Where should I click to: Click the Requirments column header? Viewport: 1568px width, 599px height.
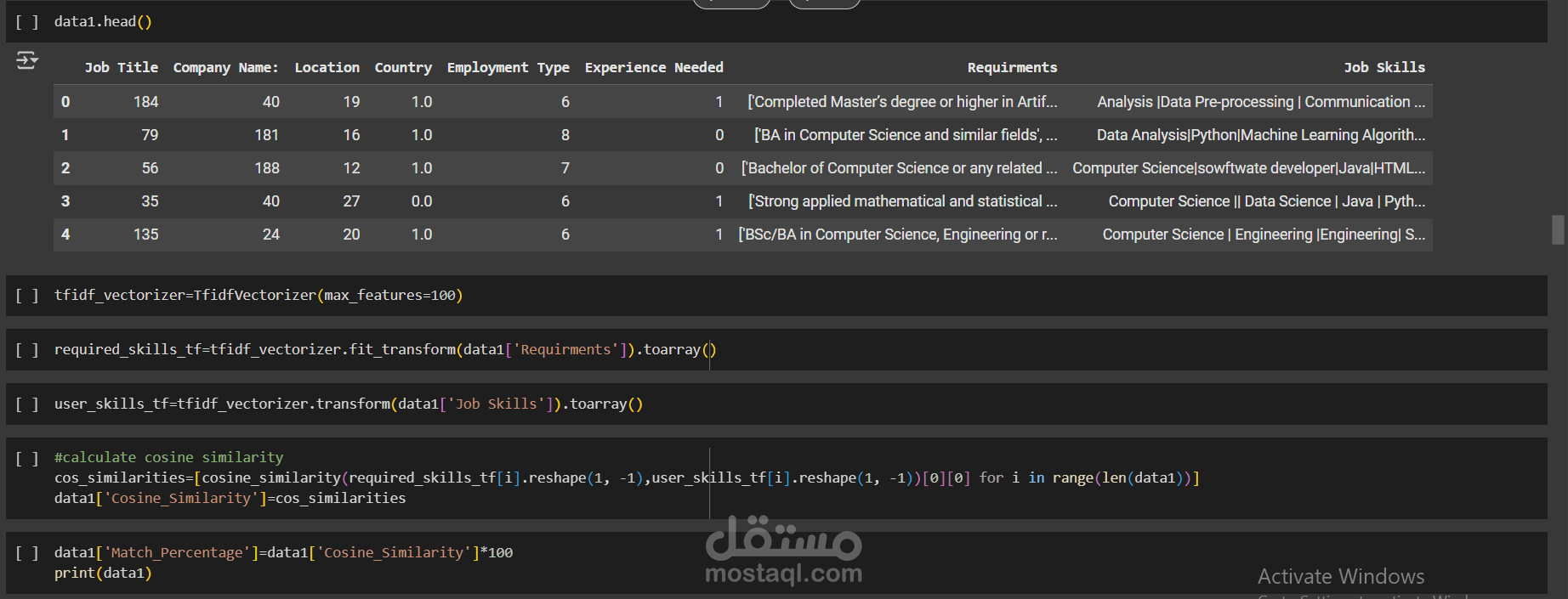tap(1012, 67)
